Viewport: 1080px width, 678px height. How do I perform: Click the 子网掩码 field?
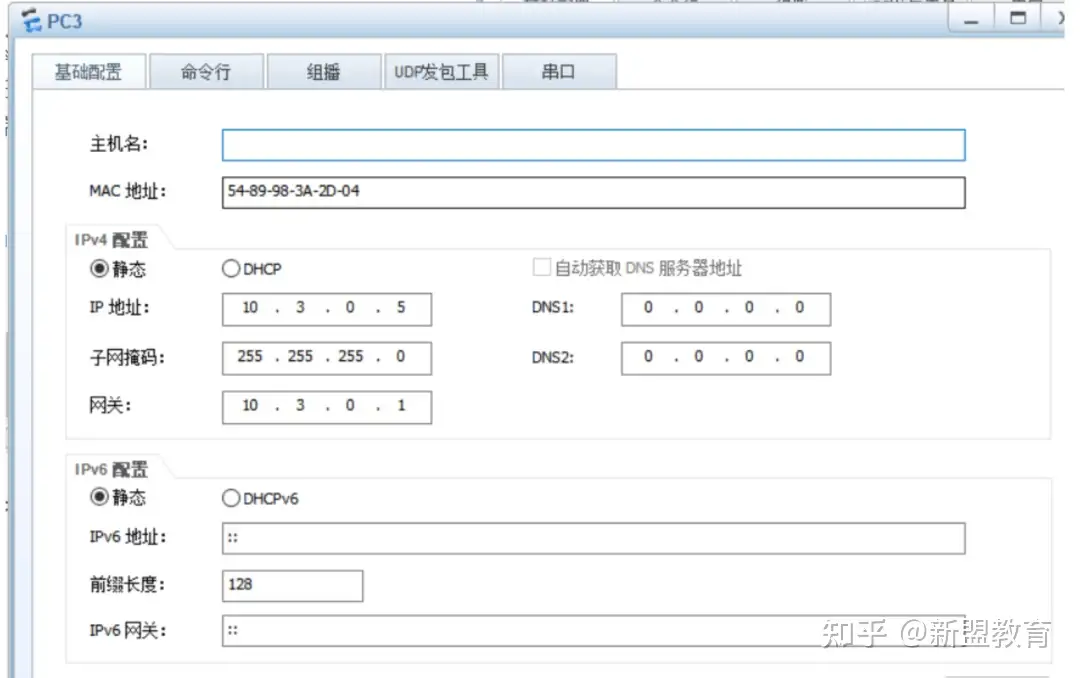(x=326, y=357)
